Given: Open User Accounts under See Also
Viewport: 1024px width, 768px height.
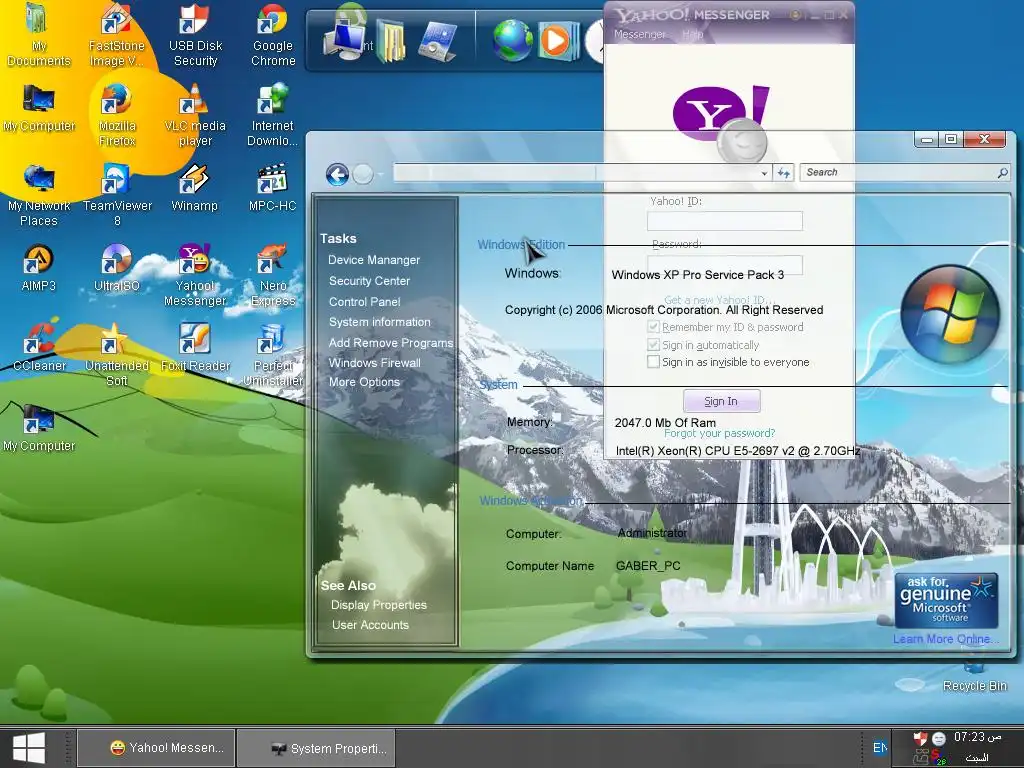Looking at the screenshot, I should (370, 625).
